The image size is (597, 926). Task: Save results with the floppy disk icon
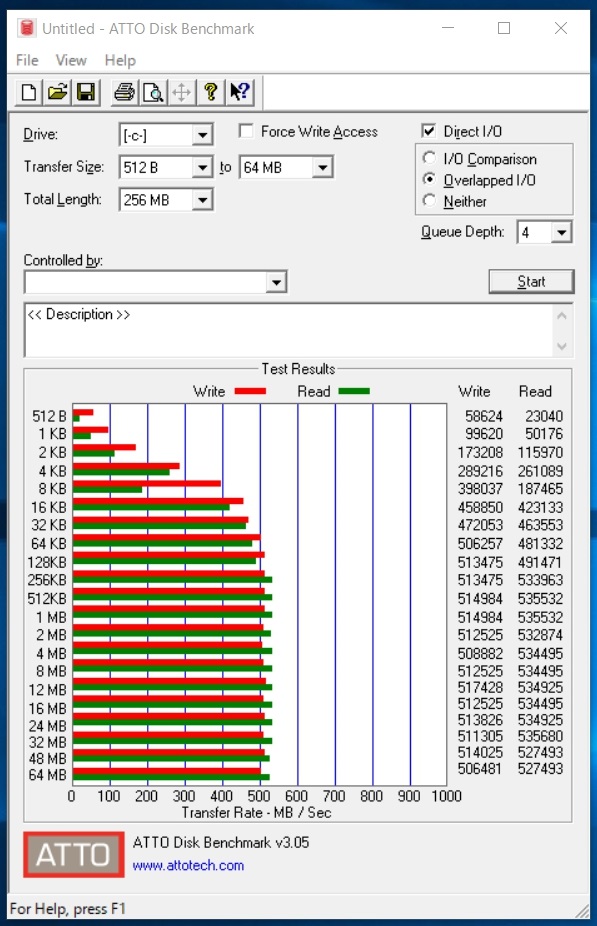86,93
